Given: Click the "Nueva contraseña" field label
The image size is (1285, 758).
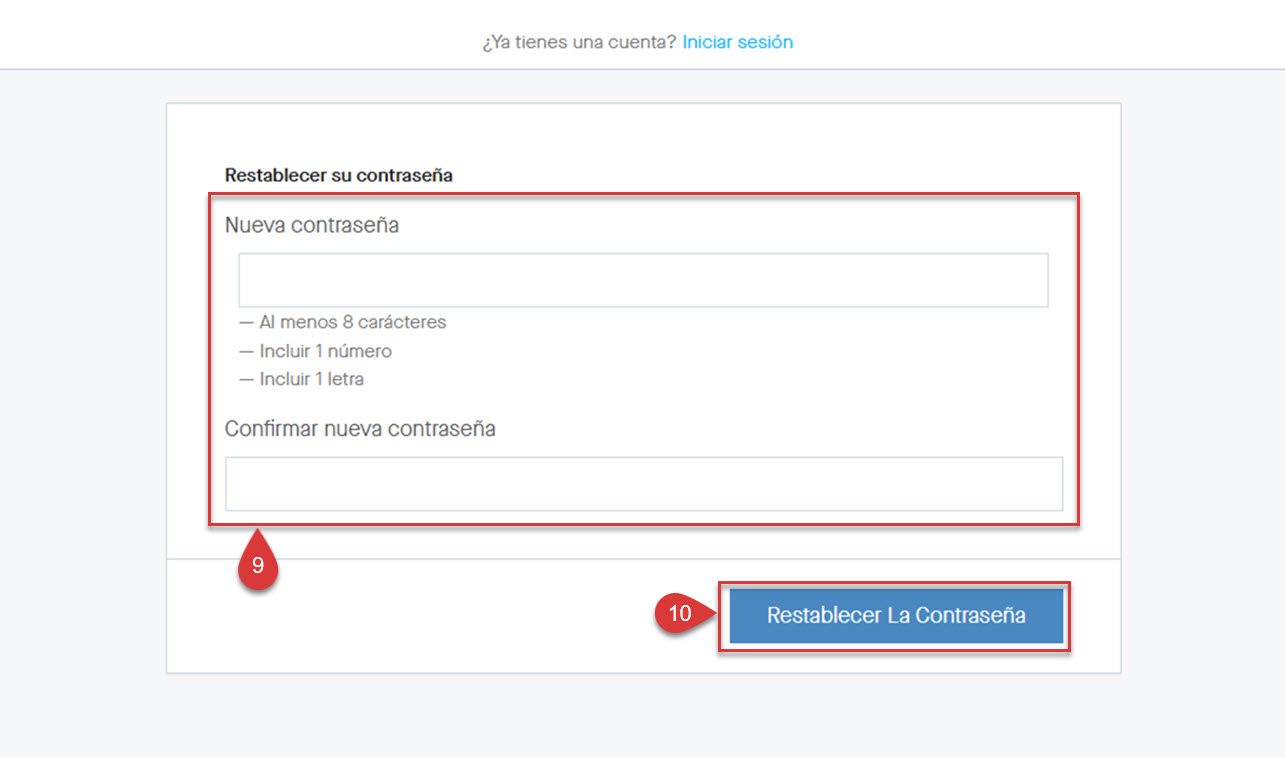Looking at the screenshot, I should coord(310,225).
